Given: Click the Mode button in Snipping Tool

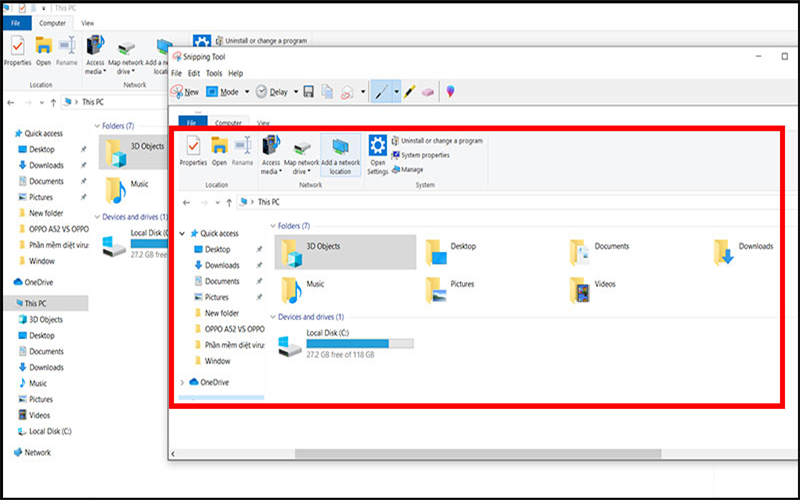Looking at the screenshot, I should click(x=222, y=92).
